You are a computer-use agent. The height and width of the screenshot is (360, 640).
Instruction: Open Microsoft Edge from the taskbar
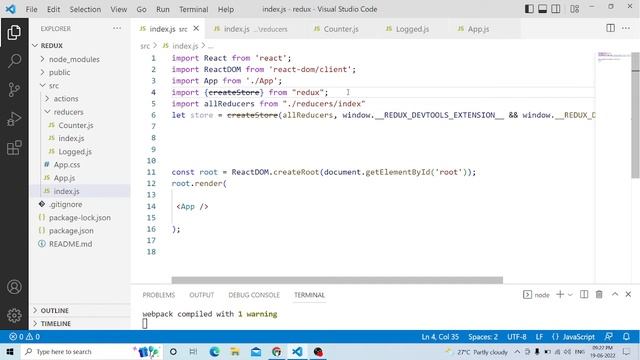214,351
